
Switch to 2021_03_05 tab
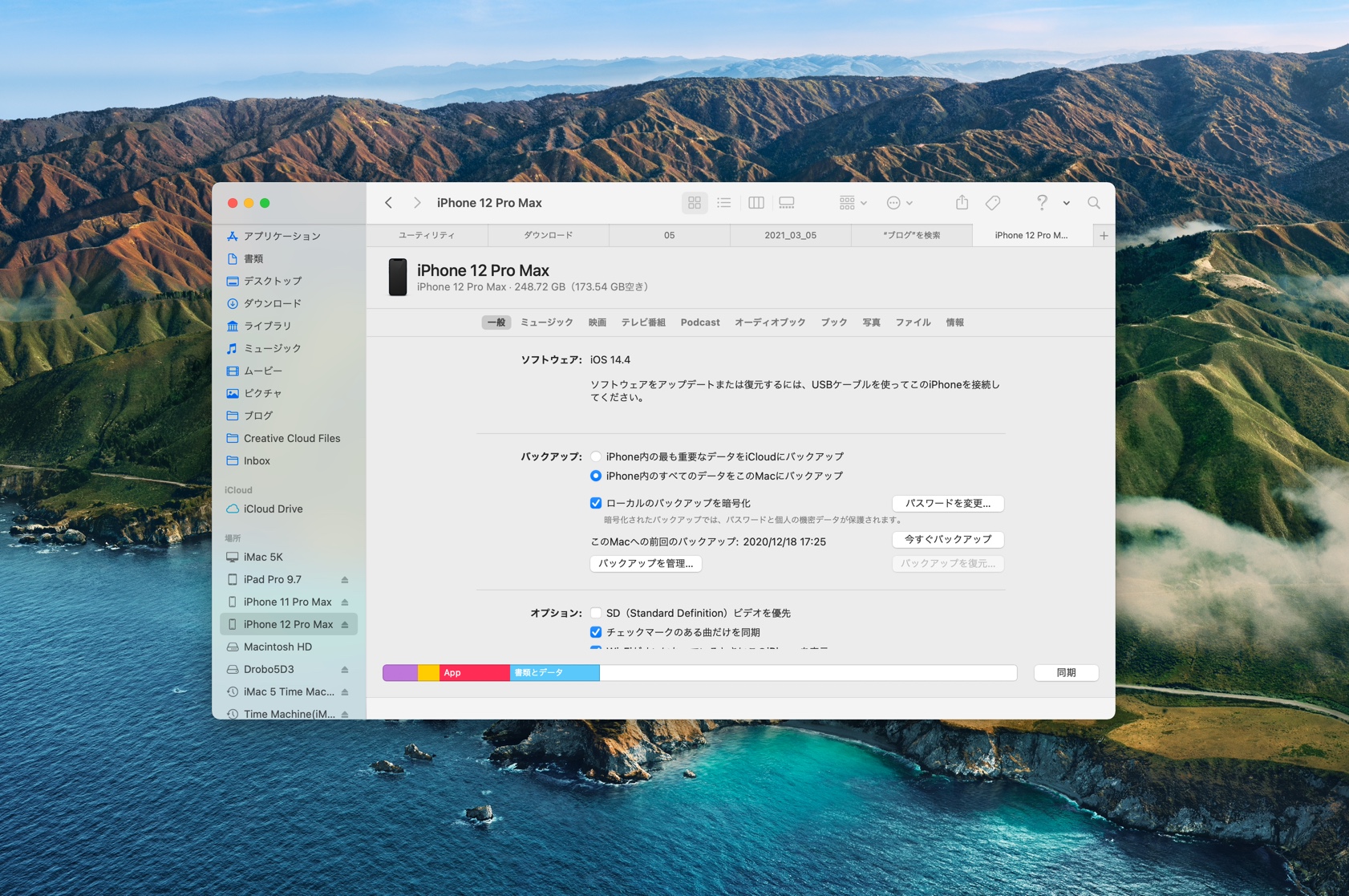pyautogui.click(x=791, y=235)
